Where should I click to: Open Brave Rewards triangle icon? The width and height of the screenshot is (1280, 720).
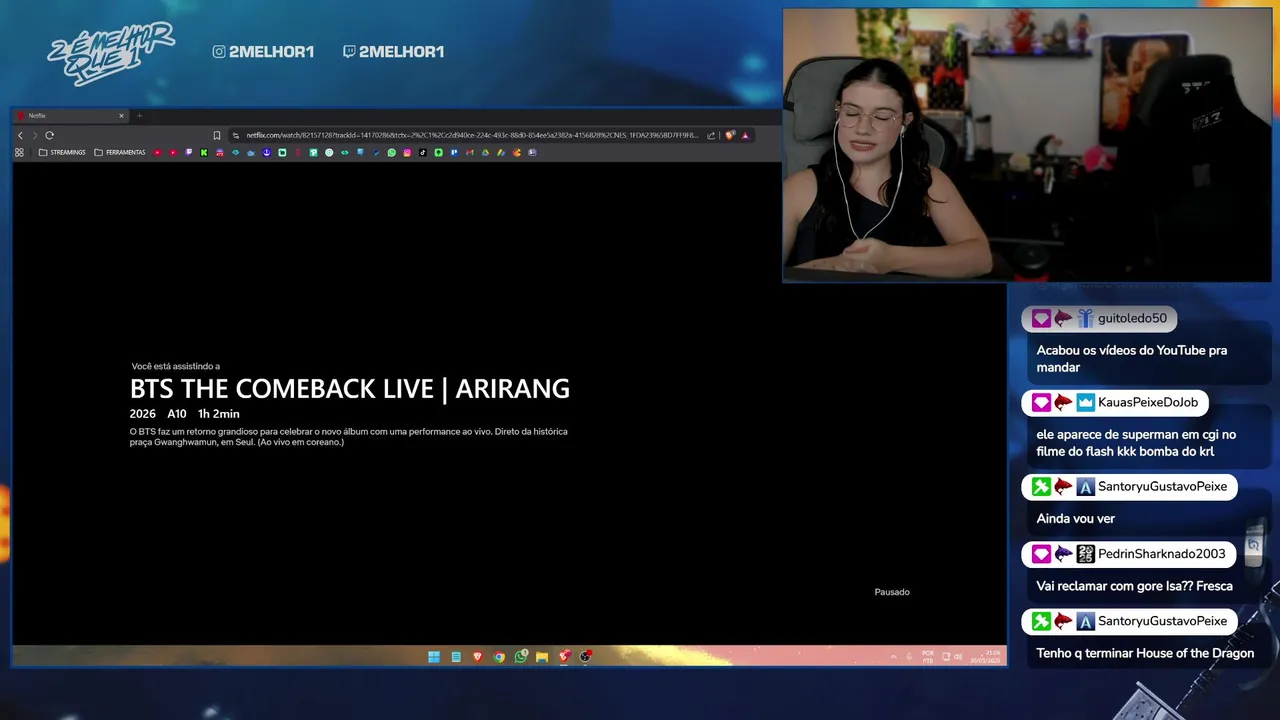(x=745, y=135)
